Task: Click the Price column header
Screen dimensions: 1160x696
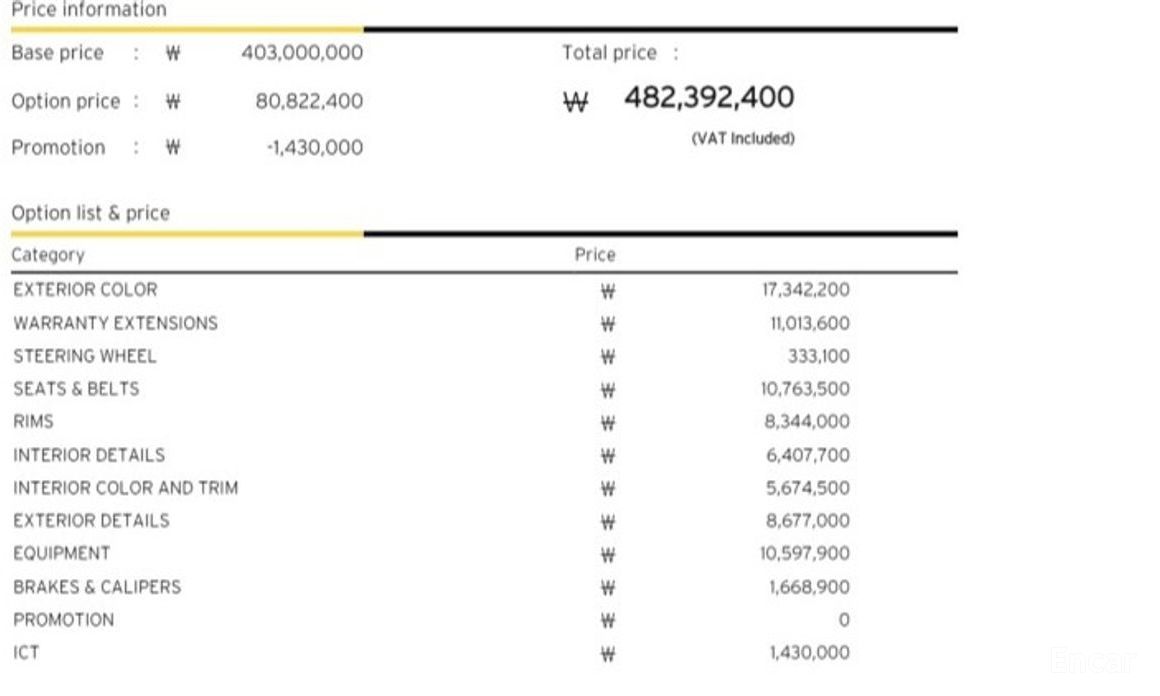Action: pyautogui.click(x=595, y=255)
